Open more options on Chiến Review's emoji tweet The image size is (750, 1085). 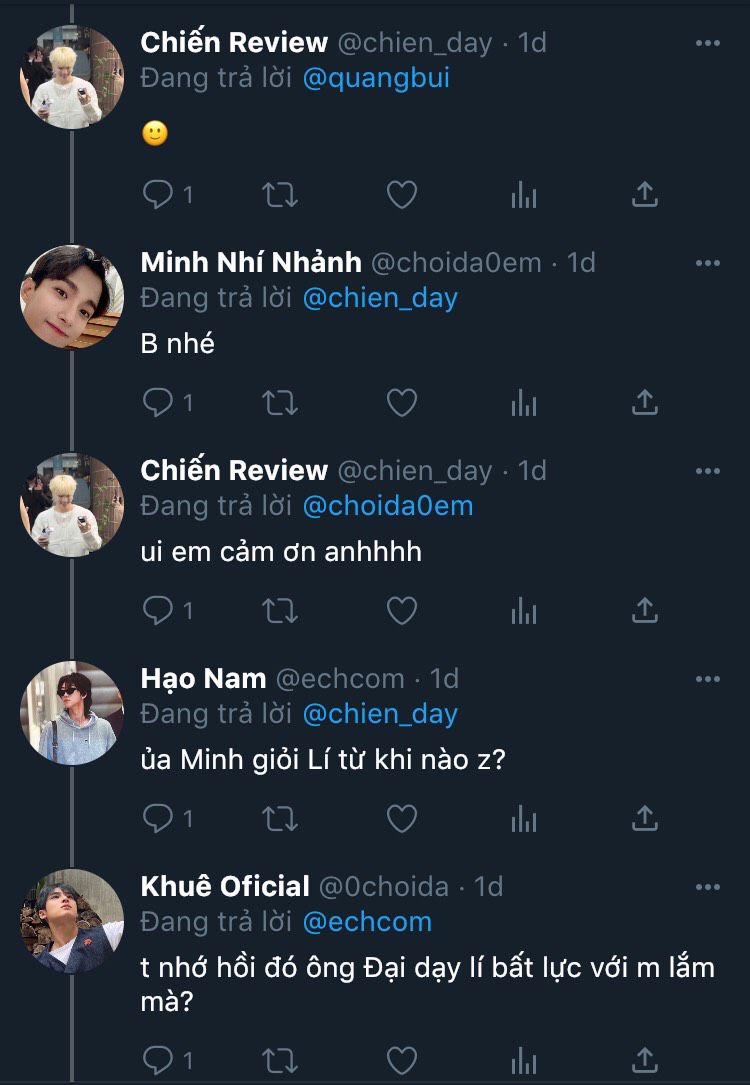coord(707,43)
